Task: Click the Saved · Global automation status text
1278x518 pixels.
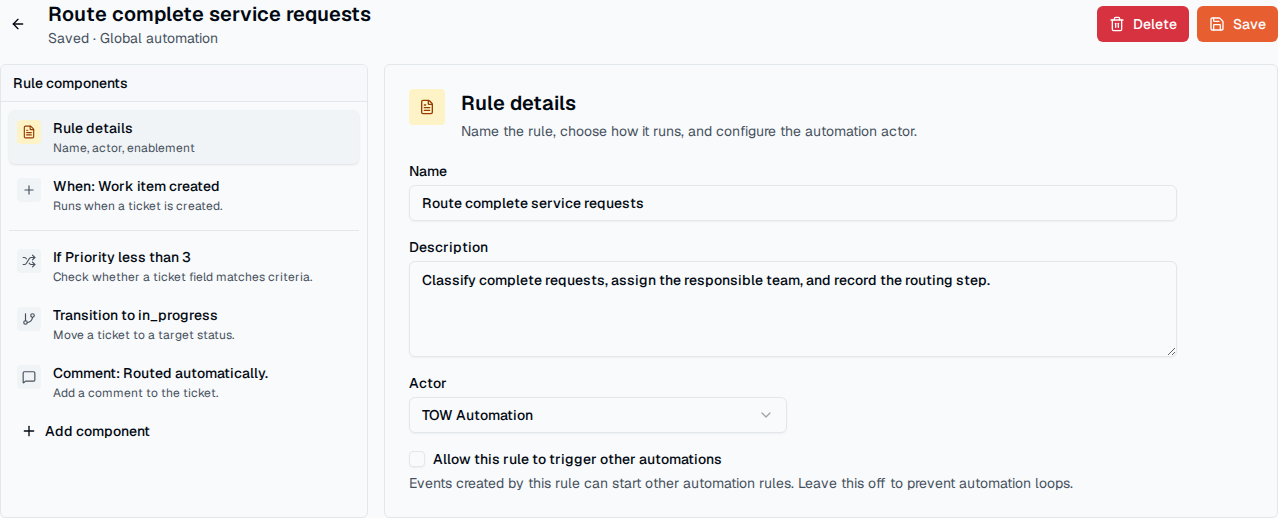Action: [x=133, y=38]
